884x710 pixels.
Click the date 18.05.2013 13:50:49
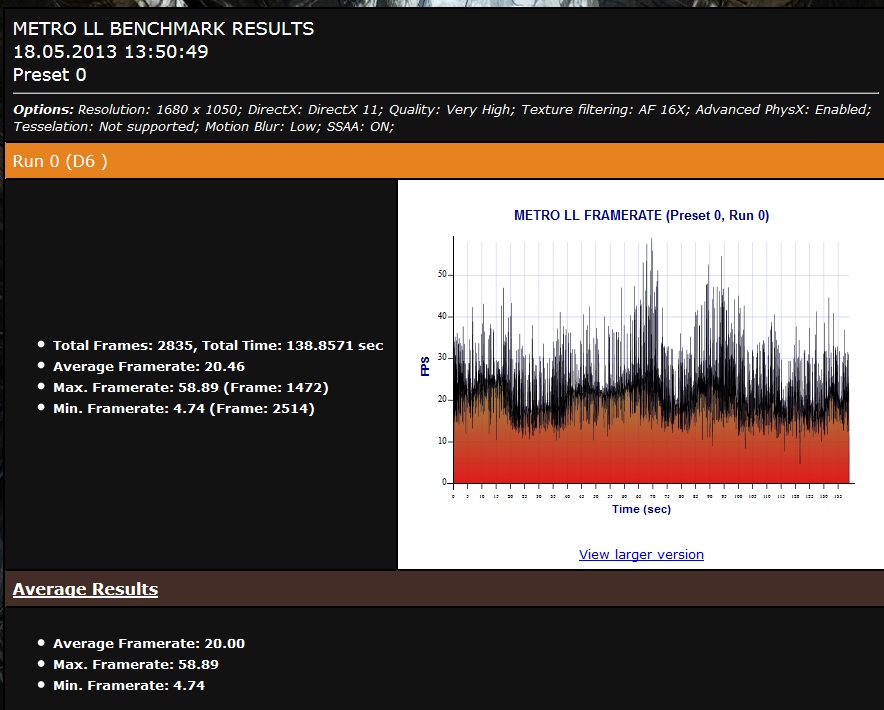pyautogui.click(x=110, y=52)
